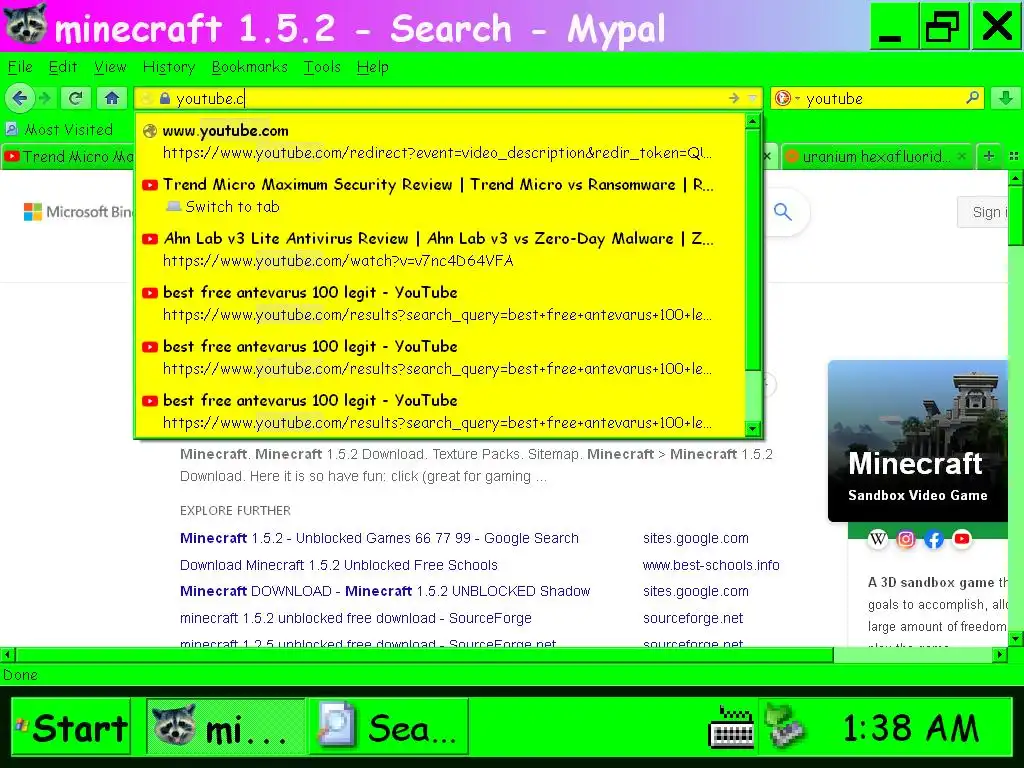Select the Mypal raccoon taskbar button
Viewport: 1024px width, 768px height.
225,727
